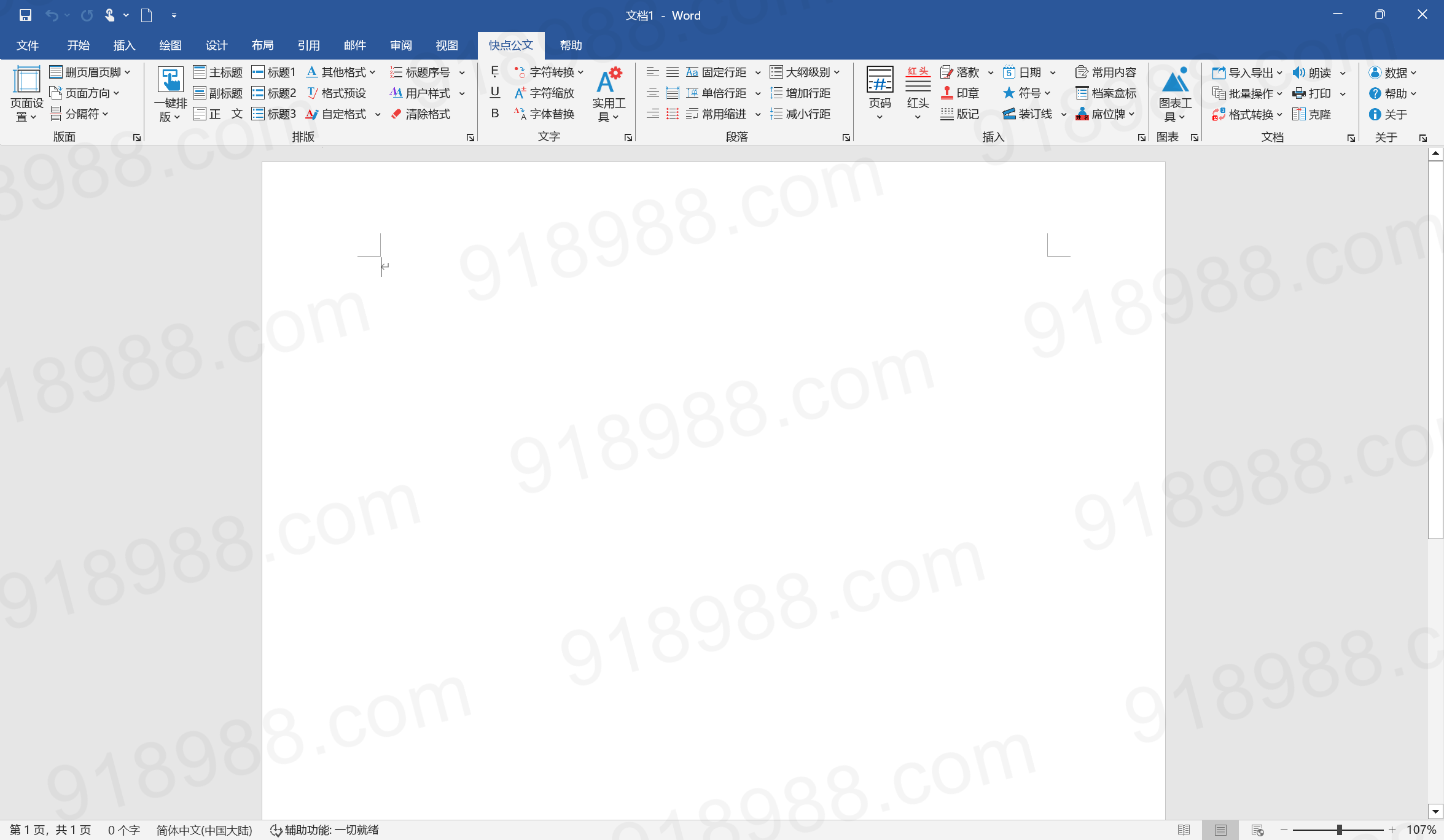1444x840 pixels.
Task: Click the zoom in plus button
Action: pyautogui.click(x=1392, y=830)
